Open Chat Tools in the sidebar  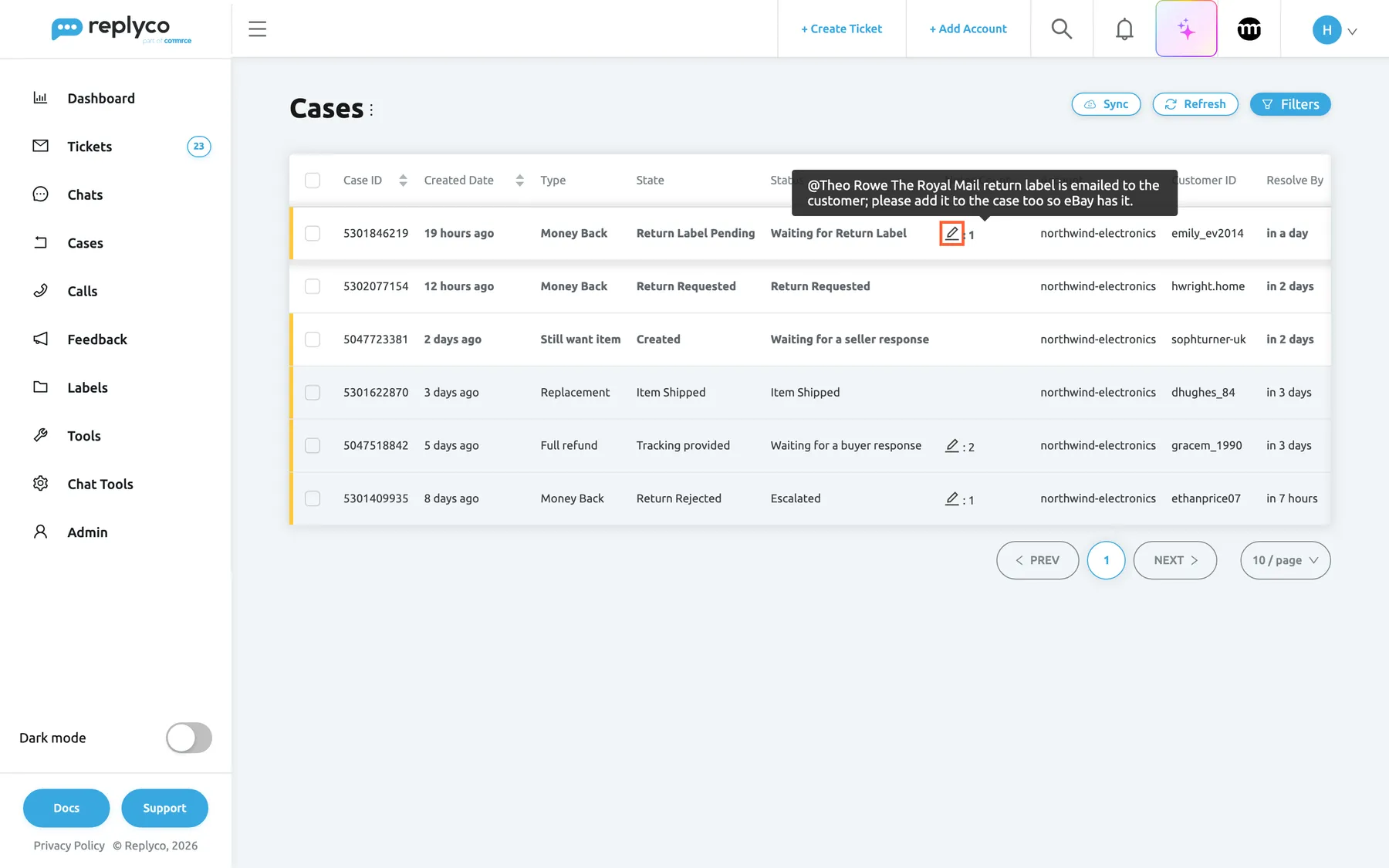coord(100,484)
